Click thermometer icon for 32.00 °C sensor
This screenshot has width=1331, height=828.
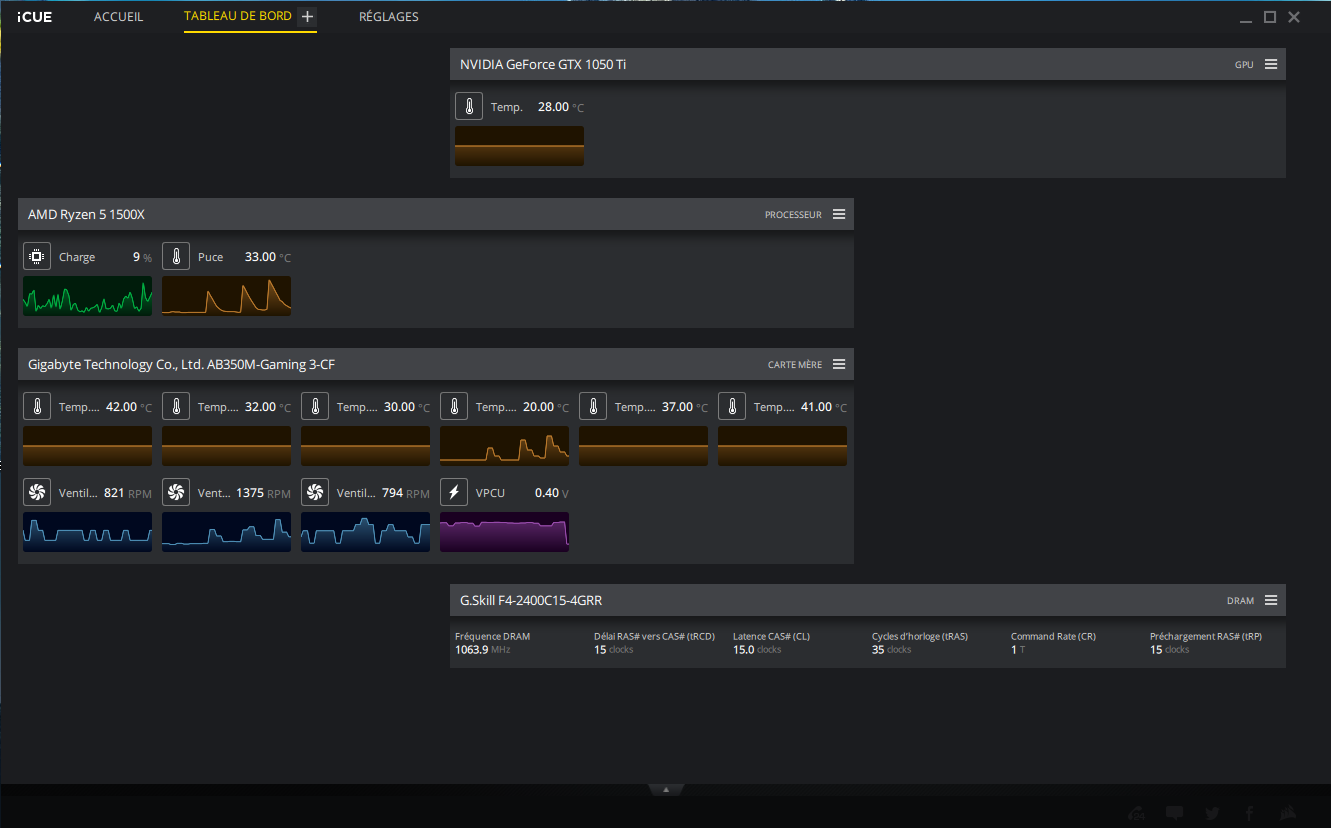176,407
